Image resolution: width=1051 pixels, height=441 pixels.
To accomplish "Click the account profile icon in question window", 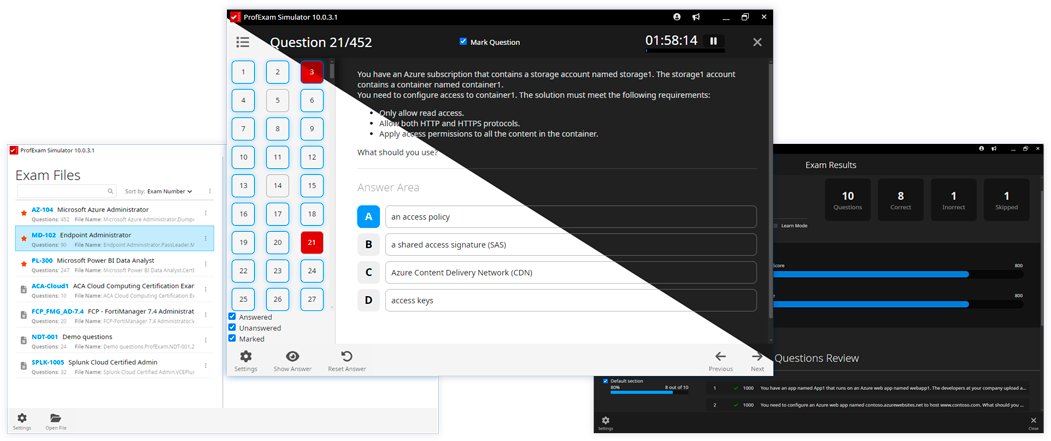I will [x=677, y=17].
